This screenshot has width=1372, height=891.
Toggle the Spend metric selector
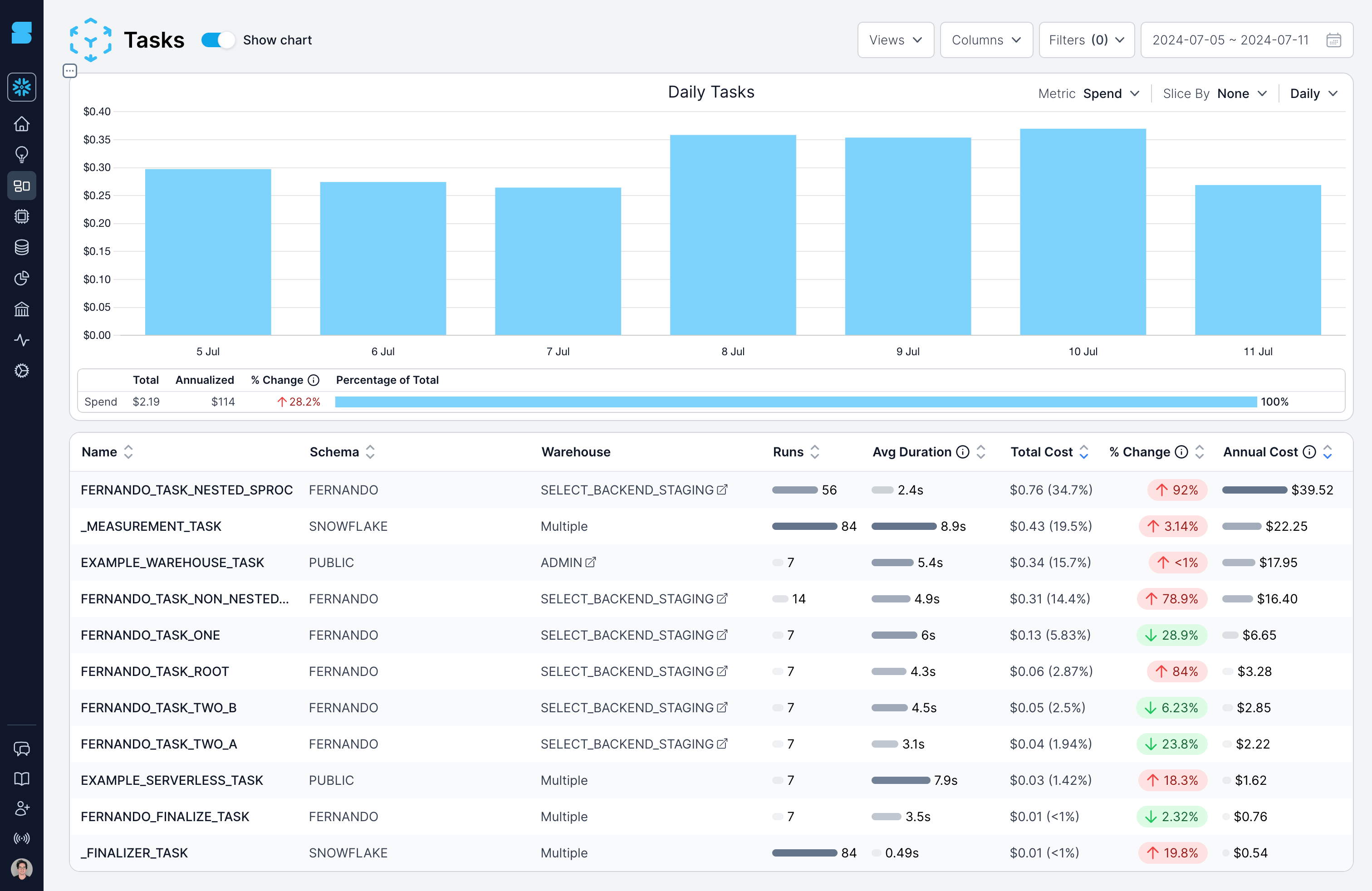tap(1111, 93)
